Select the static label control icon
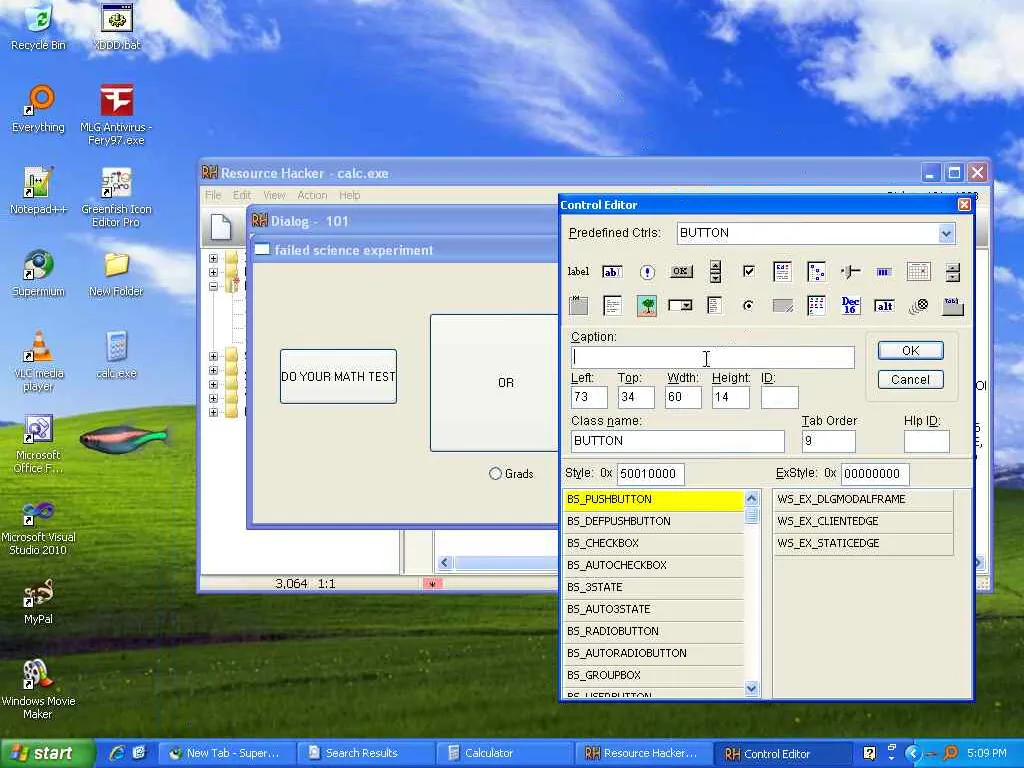This screenshot has width=1024, height=768. tap(578, 272)
